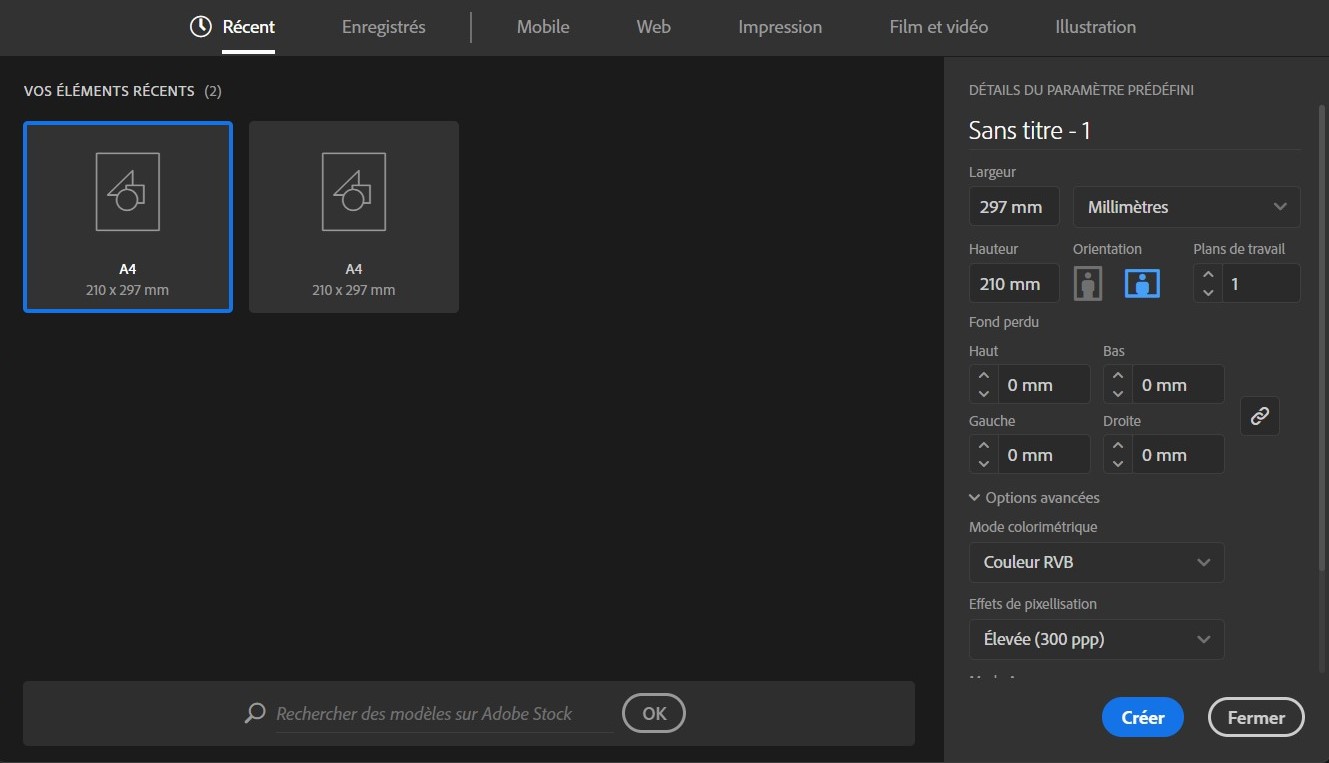This screenshot has height=763, width=1329.
Task: Click the Haut 0 mm bleed field
Action: [x=1043, y=385]
